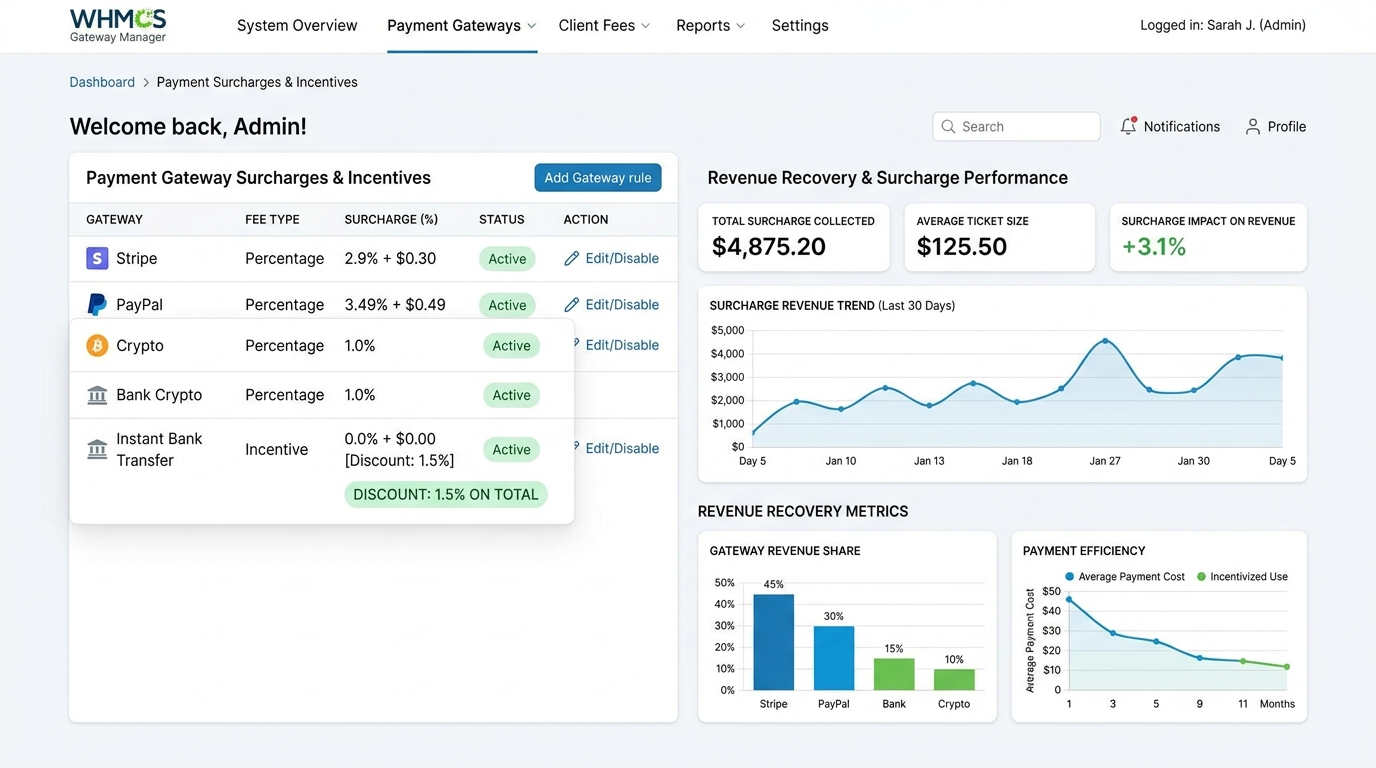Click the "SURCHARGE (%)" column header
The width and height of the screenshot is (1376, 768).
pos(391,220)
